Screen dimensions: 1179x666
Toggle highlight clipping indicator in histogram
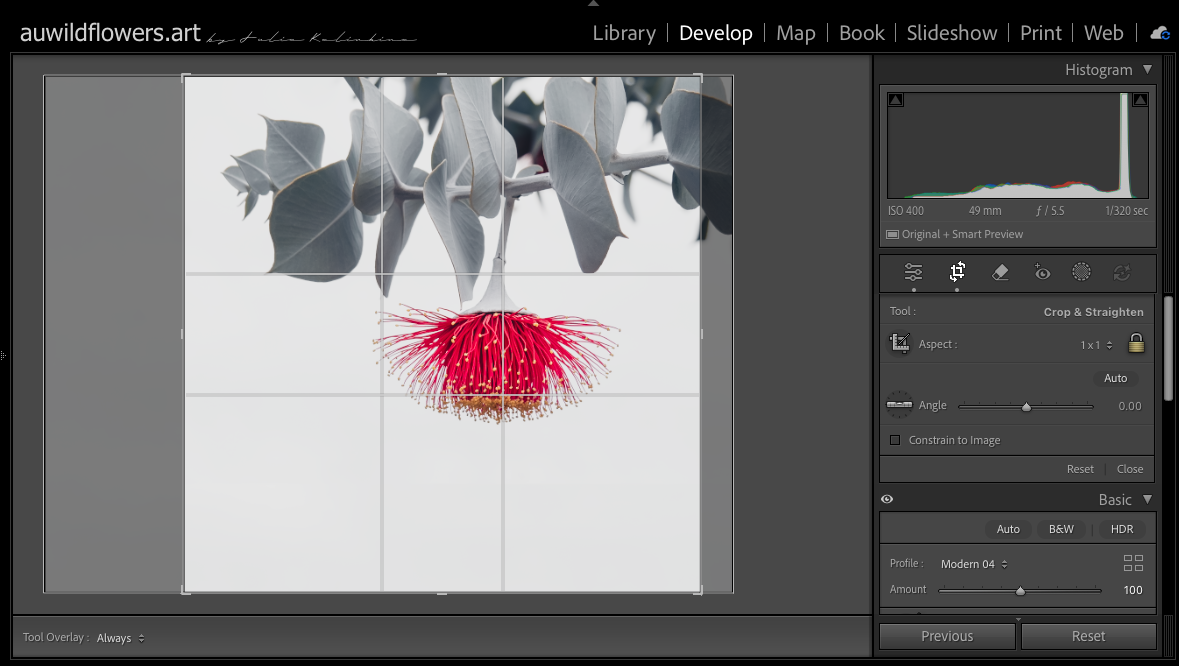pyautogui.click(x=1140, y=99)
